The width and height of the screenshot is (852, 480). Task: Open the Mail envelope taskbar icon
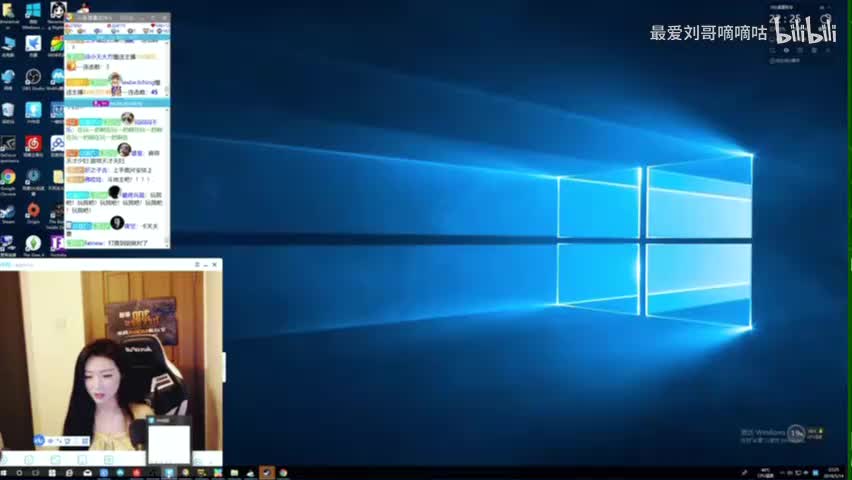tap(87, 473)
